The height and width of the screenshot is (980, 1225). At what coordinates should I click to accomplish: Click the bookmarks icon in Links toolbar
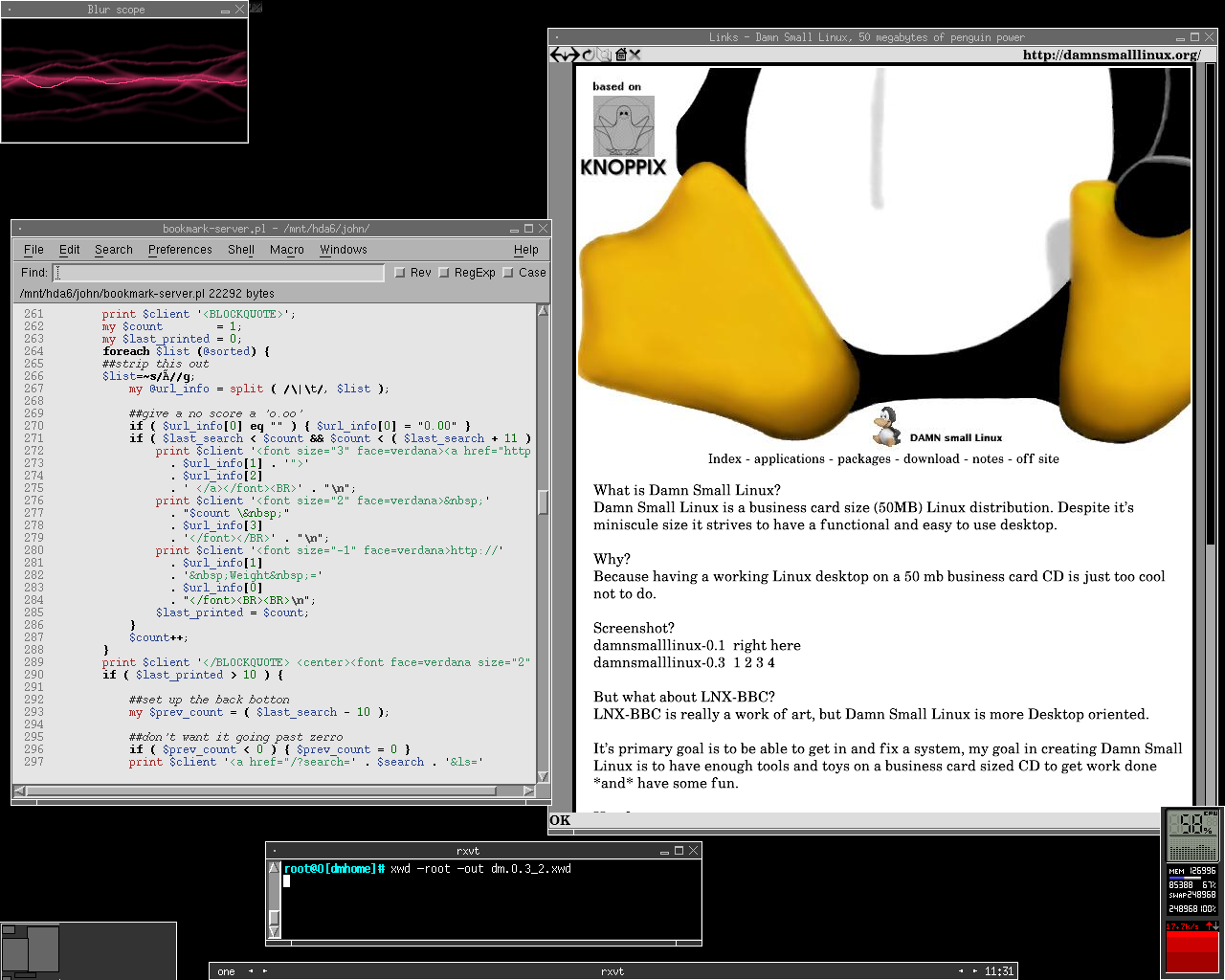point(604,55)
